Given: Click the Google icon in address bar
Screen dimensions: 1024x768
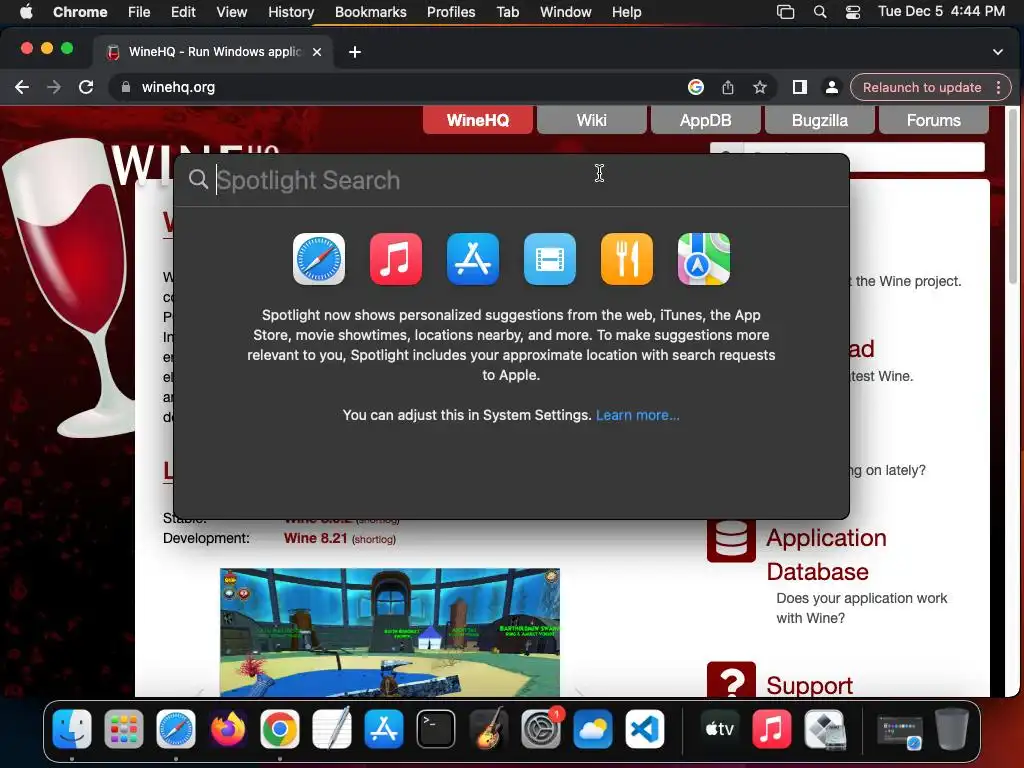Looking at the screenshot, I should (696, 87).
